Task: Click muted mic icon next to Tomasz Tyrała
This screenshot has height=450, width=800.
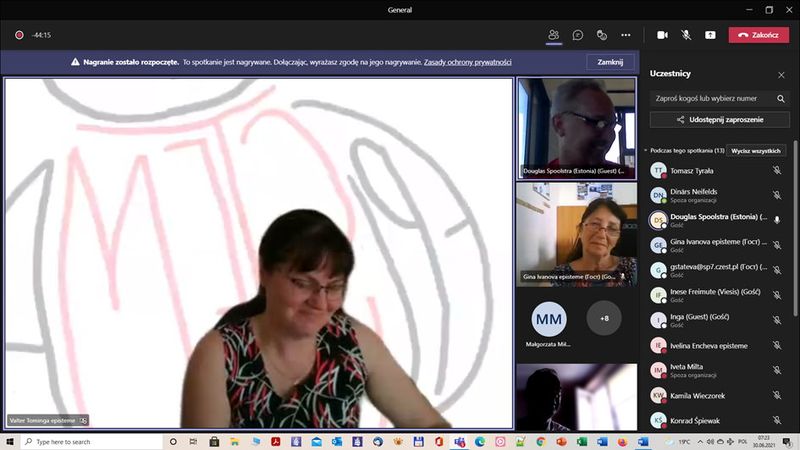Action: pyautogui.click(x=777, y=170)
